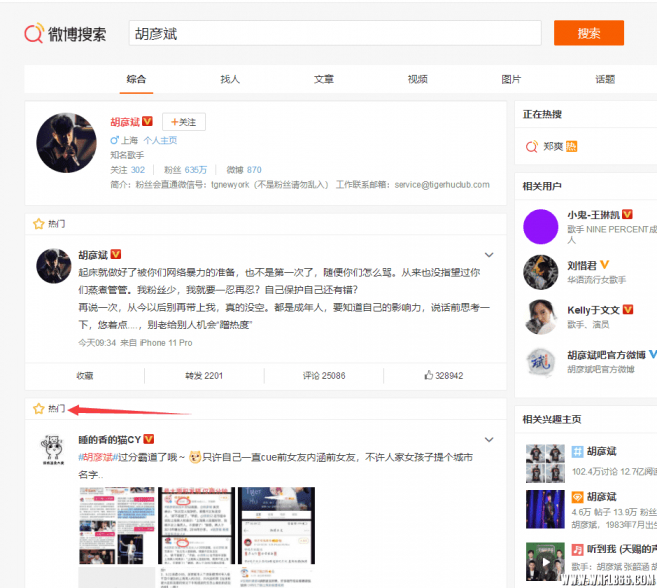Click the star icon of the second 热门 header
Image resolution: width=657 pixels, height=588 pixels.
point(39,409)
